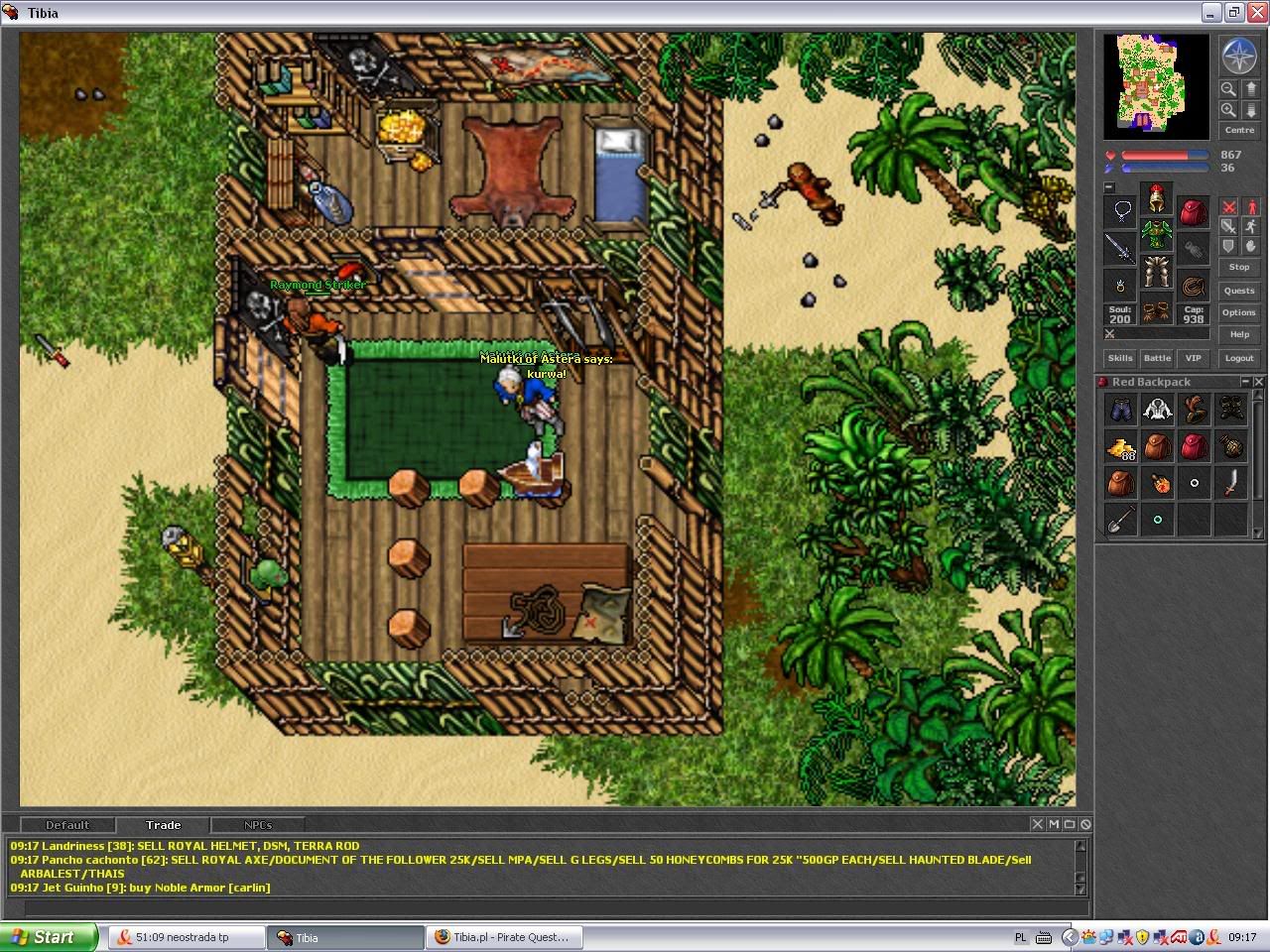Open the Quests log
Screen dimensions: 1270x952
(x=1239, y=291)
